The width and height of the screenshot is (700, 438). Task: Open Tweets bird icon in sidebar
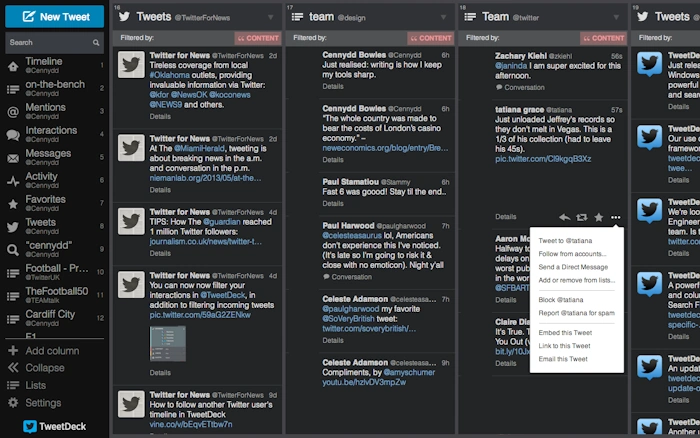(13, 227)
